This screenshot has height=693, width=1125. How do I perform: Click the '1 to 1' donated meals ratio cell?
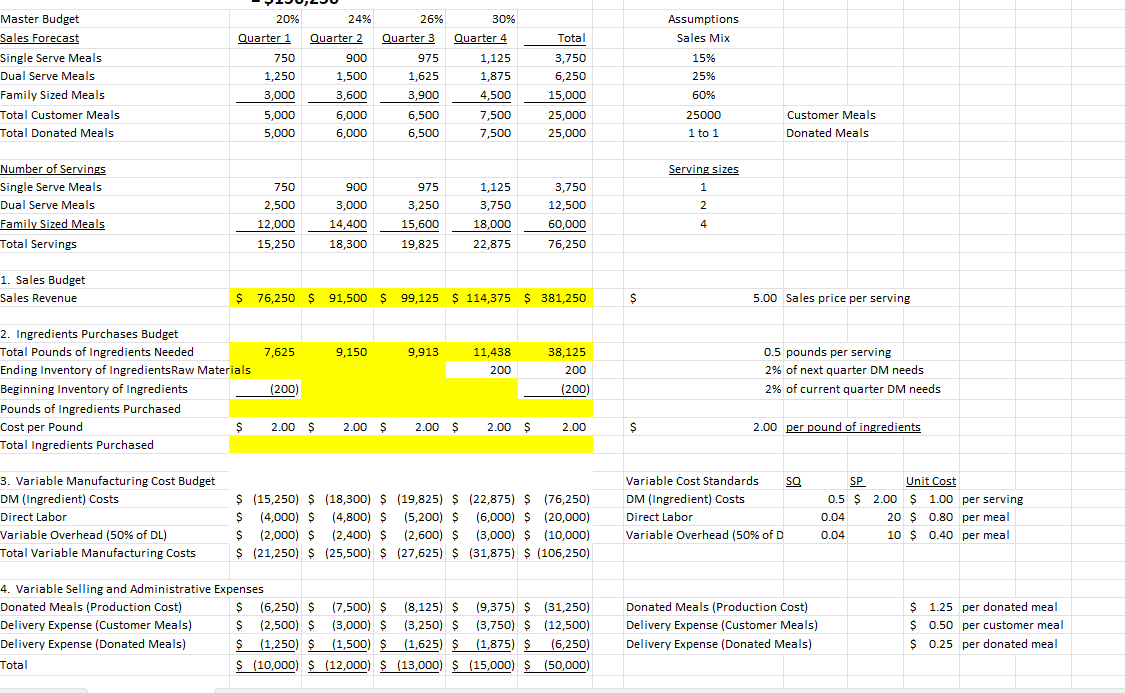(x=703, y=133)
